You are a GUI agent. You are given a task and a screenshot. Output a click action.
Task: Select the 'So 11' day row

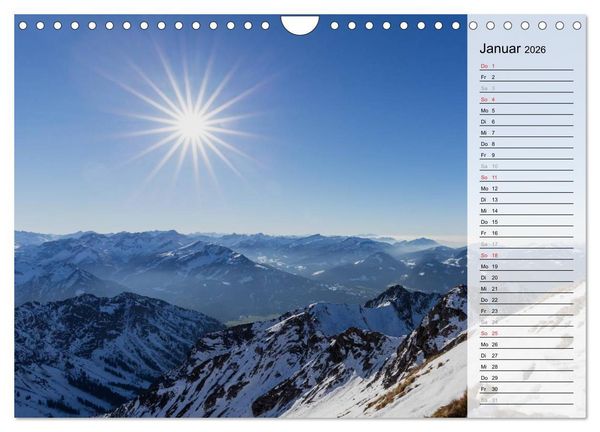coord(527,178)
